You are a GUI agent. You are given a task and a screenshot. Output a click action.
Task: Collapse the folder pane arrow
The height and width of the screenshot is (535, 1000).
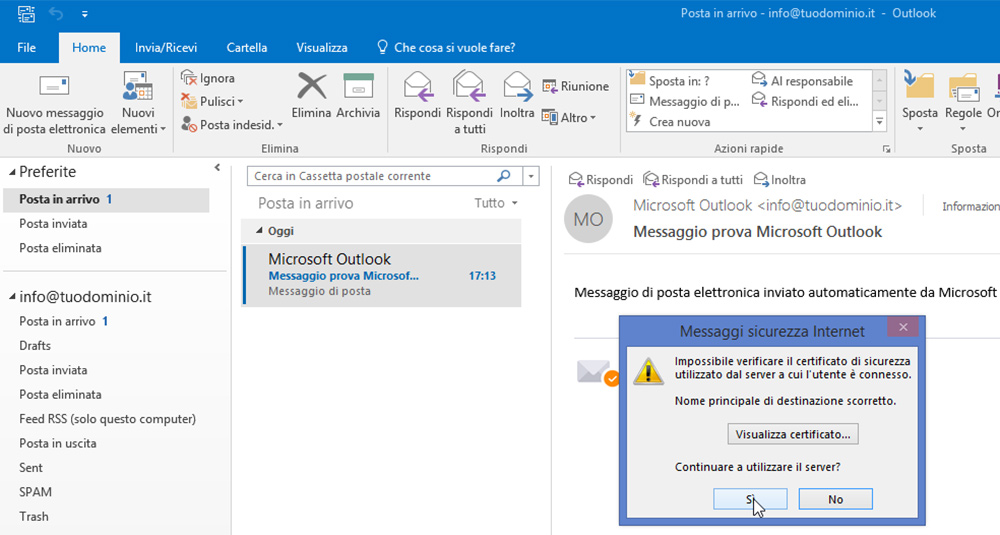217,168
